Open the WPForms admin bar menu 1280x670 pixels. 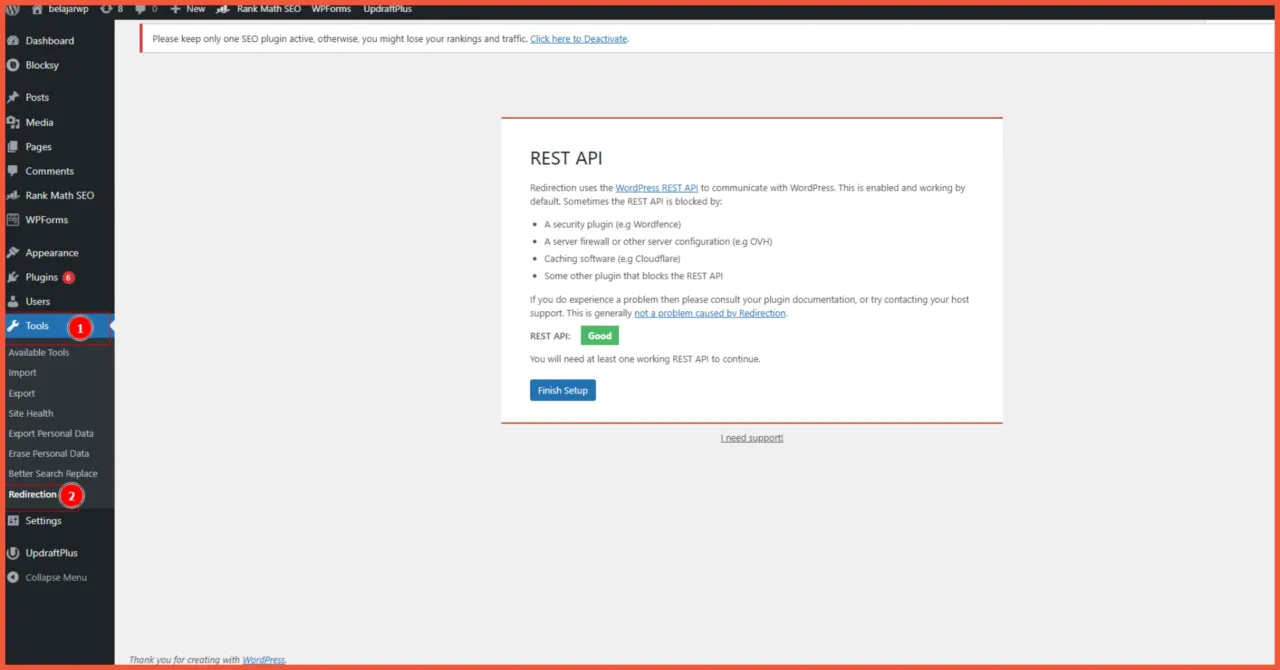coord(330,9)
